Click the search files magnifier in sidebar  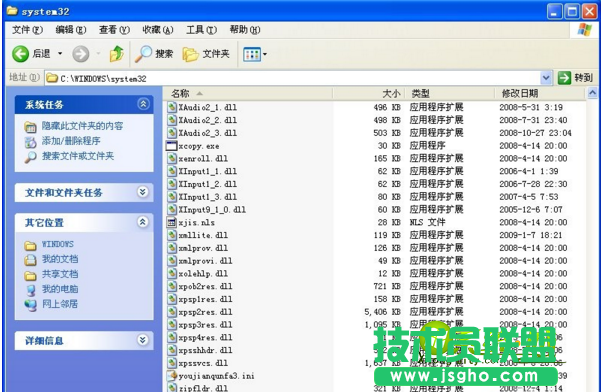[x=30, y=157]
